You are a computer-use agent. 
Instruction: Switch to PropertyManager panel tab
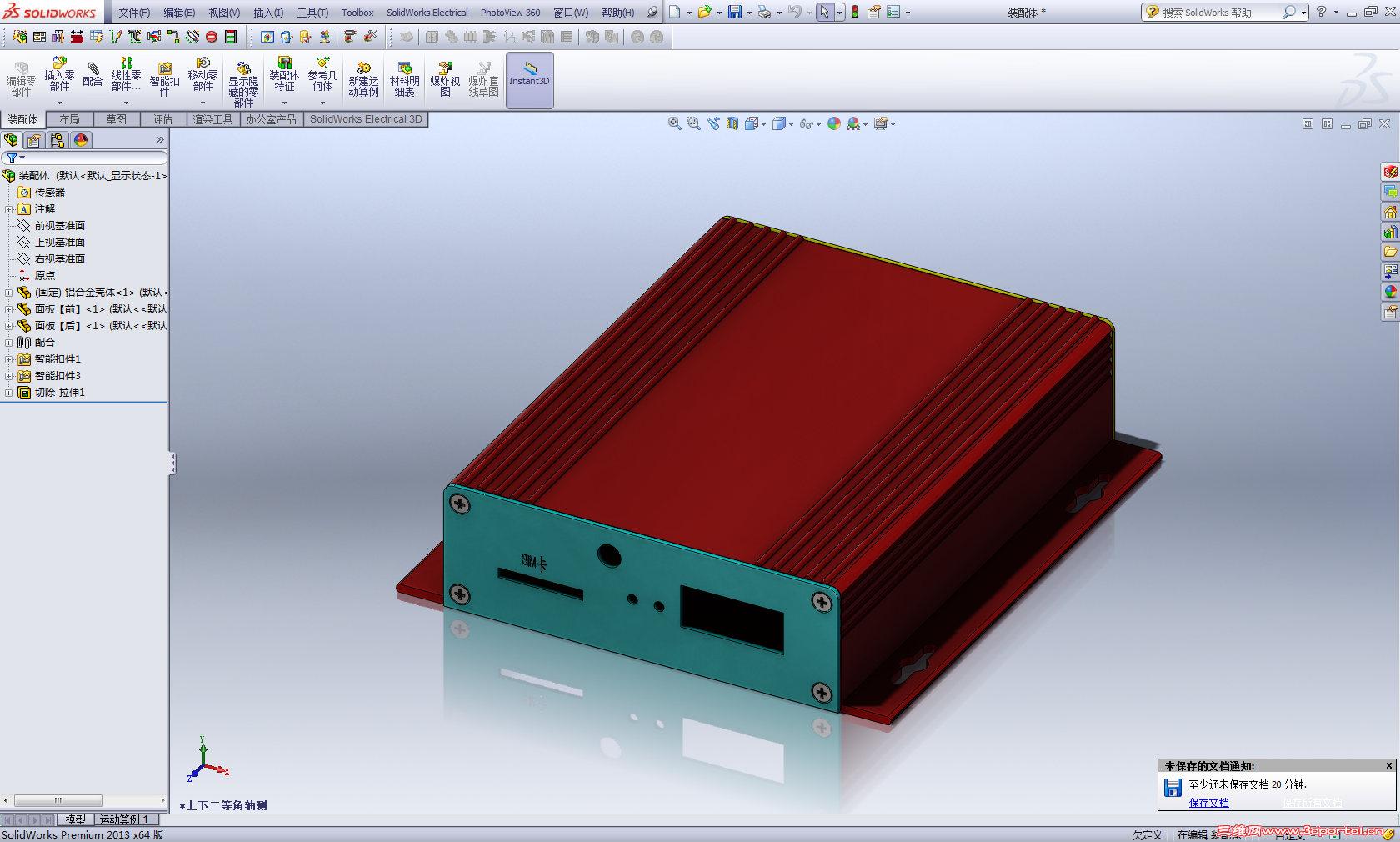pyautogui.click(x=34, y=140)
